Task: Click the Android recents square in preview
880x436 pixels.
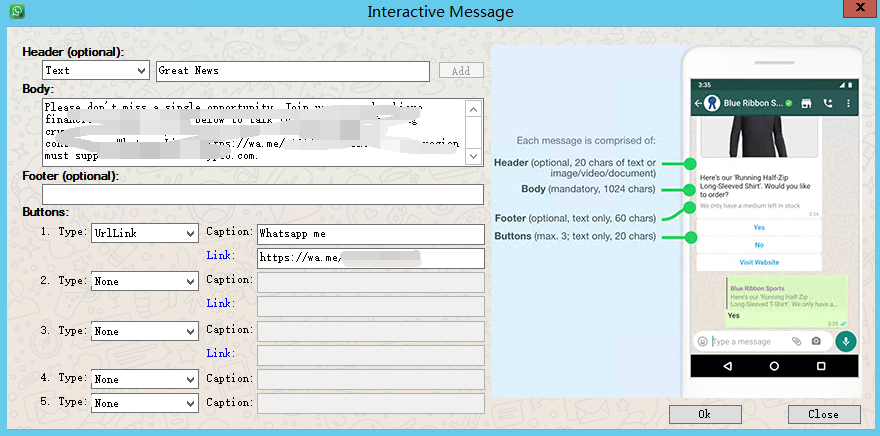Action: (821, 366)
